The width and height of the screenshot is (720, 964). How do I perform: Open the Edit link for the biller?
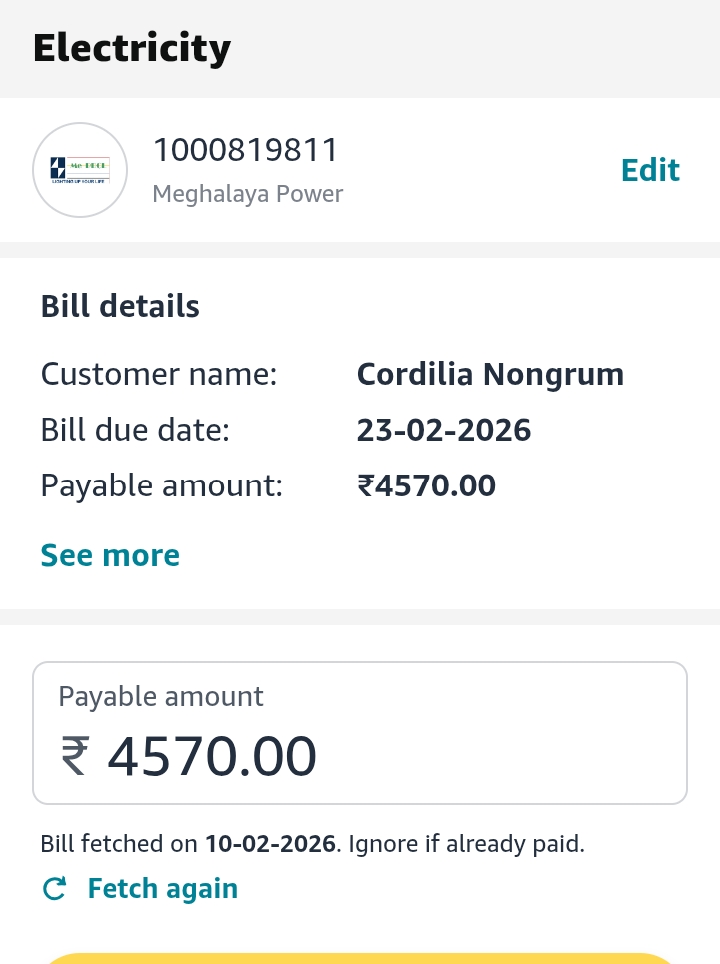click(x=650, y=170)
